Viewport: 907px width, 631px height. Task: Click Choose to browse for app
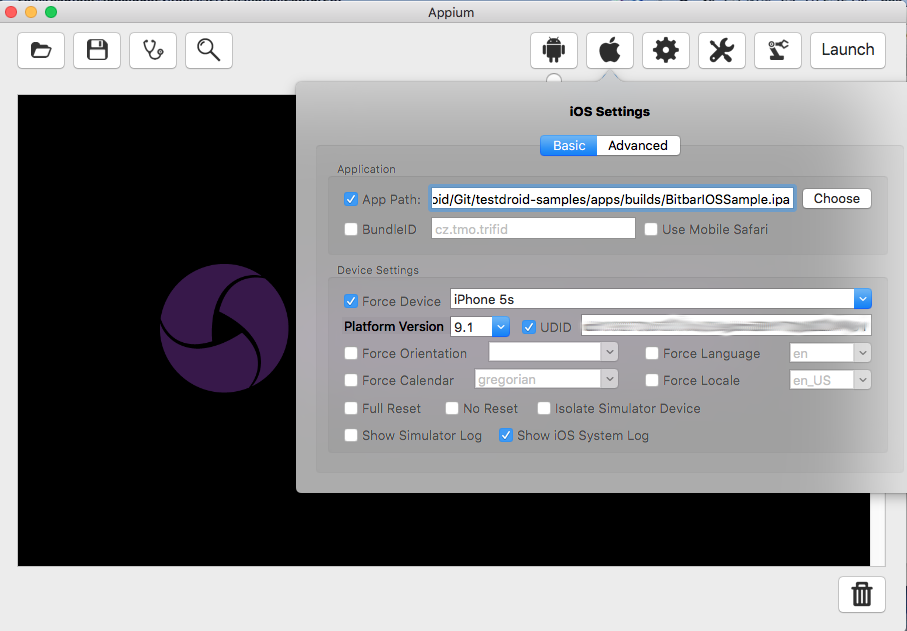[836, 198]
